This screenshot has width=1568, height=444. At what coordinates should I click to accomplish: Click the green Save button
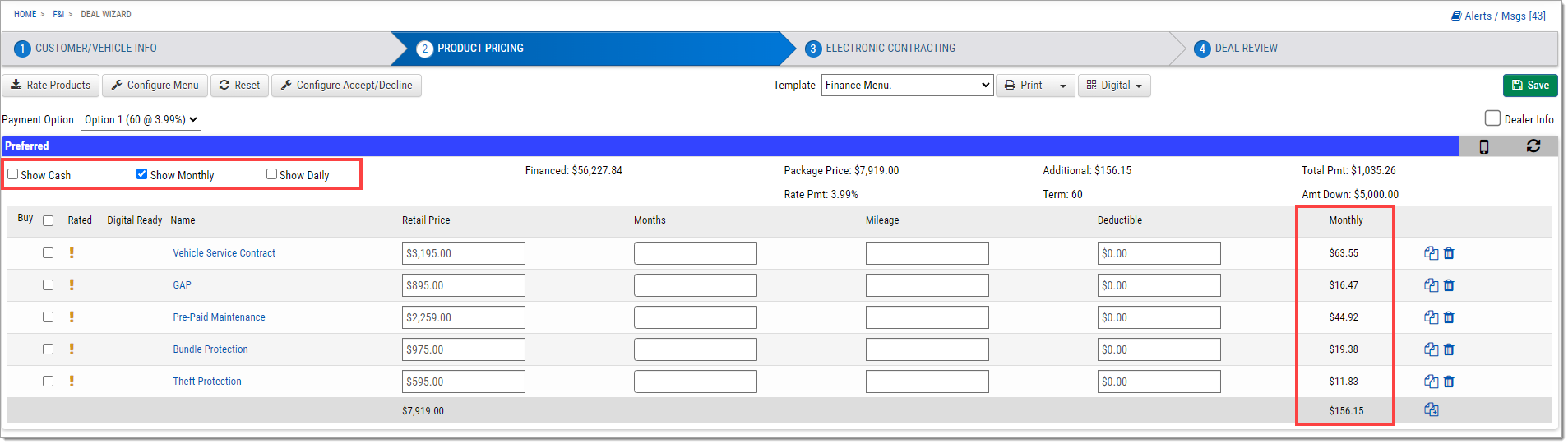(1530, 86)
